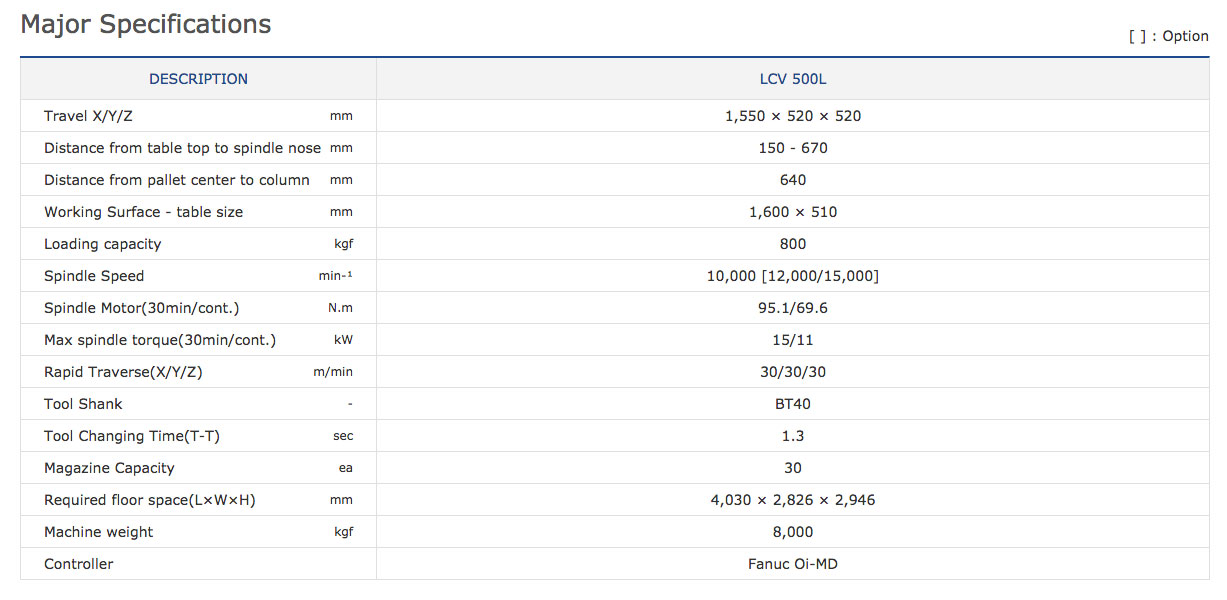Click the DESCRIPTION column header
Screen dimensions: 1227x600
[x=198, y=79]
